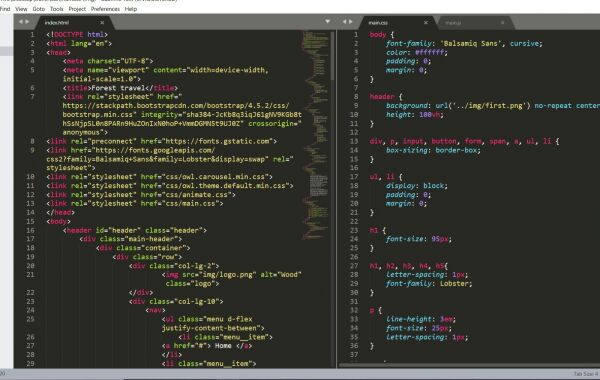Viewport: 600px width, 380px height.
Task: Click the 'Balsamiq Sans' font-family line
Action: [x=464, y=44]
